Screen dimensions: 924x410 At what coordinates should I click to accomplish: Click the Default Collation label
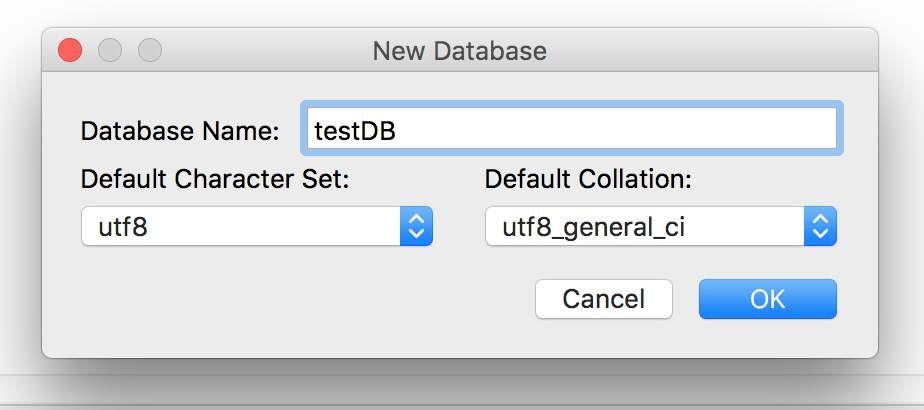click(x=588, y=180)
